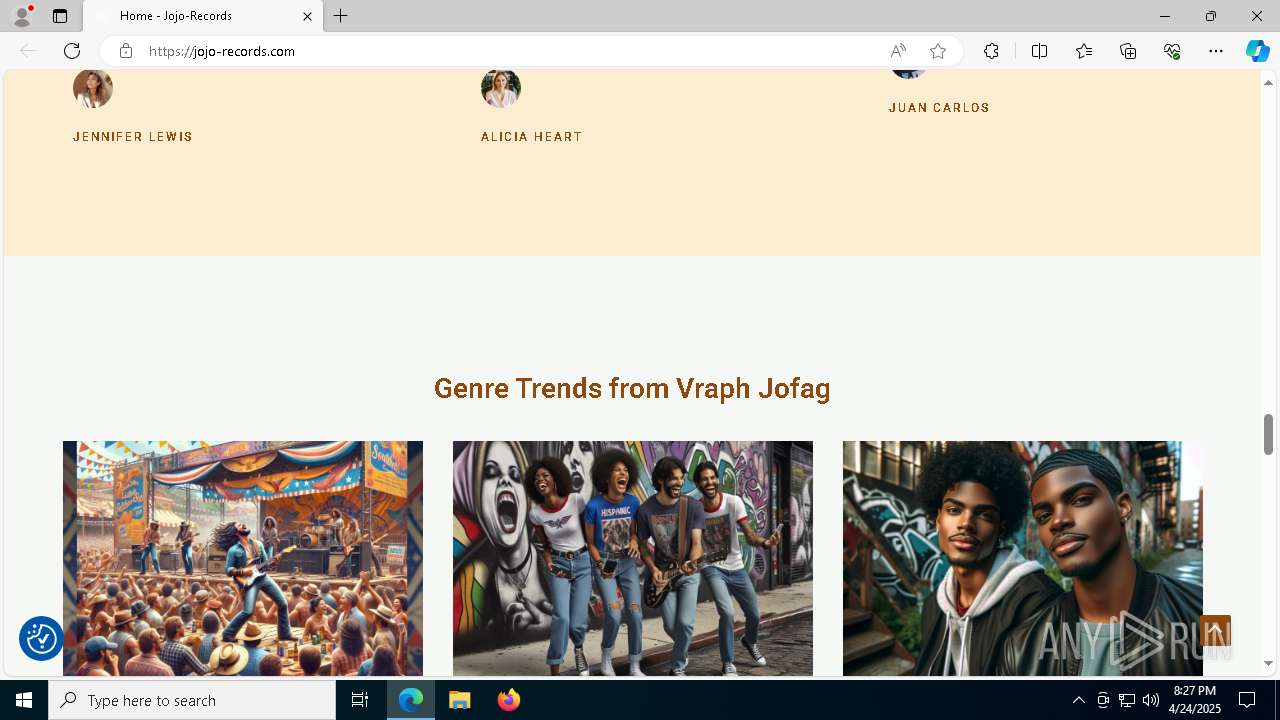Toggle split screen view

point(1039,51)
